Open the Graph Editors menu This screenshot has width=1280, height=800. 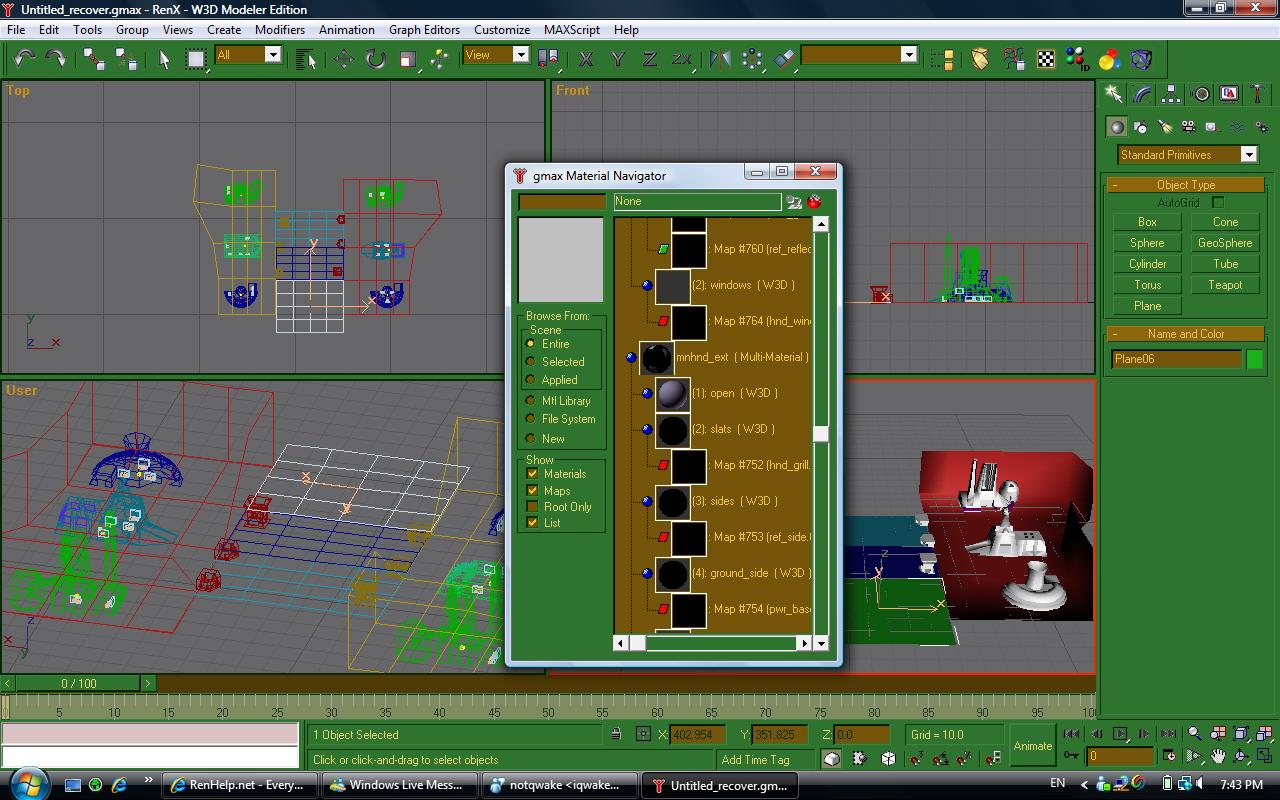pyautogui.click(x=424, y=30)
